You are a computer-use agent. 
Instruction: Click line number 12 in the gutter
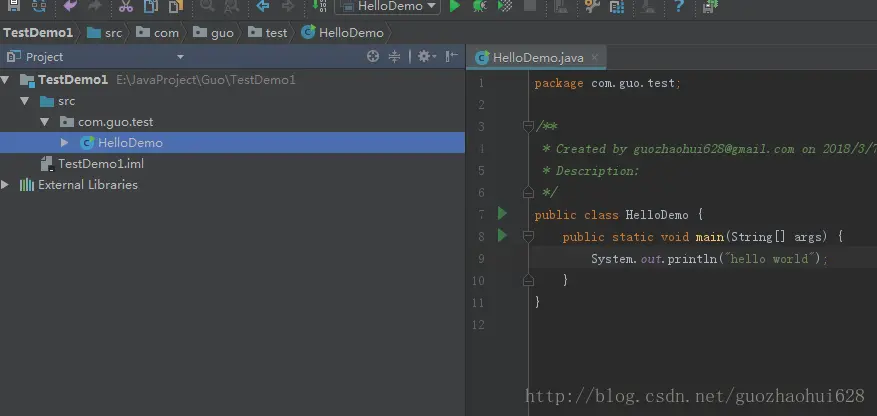point(477,325)
